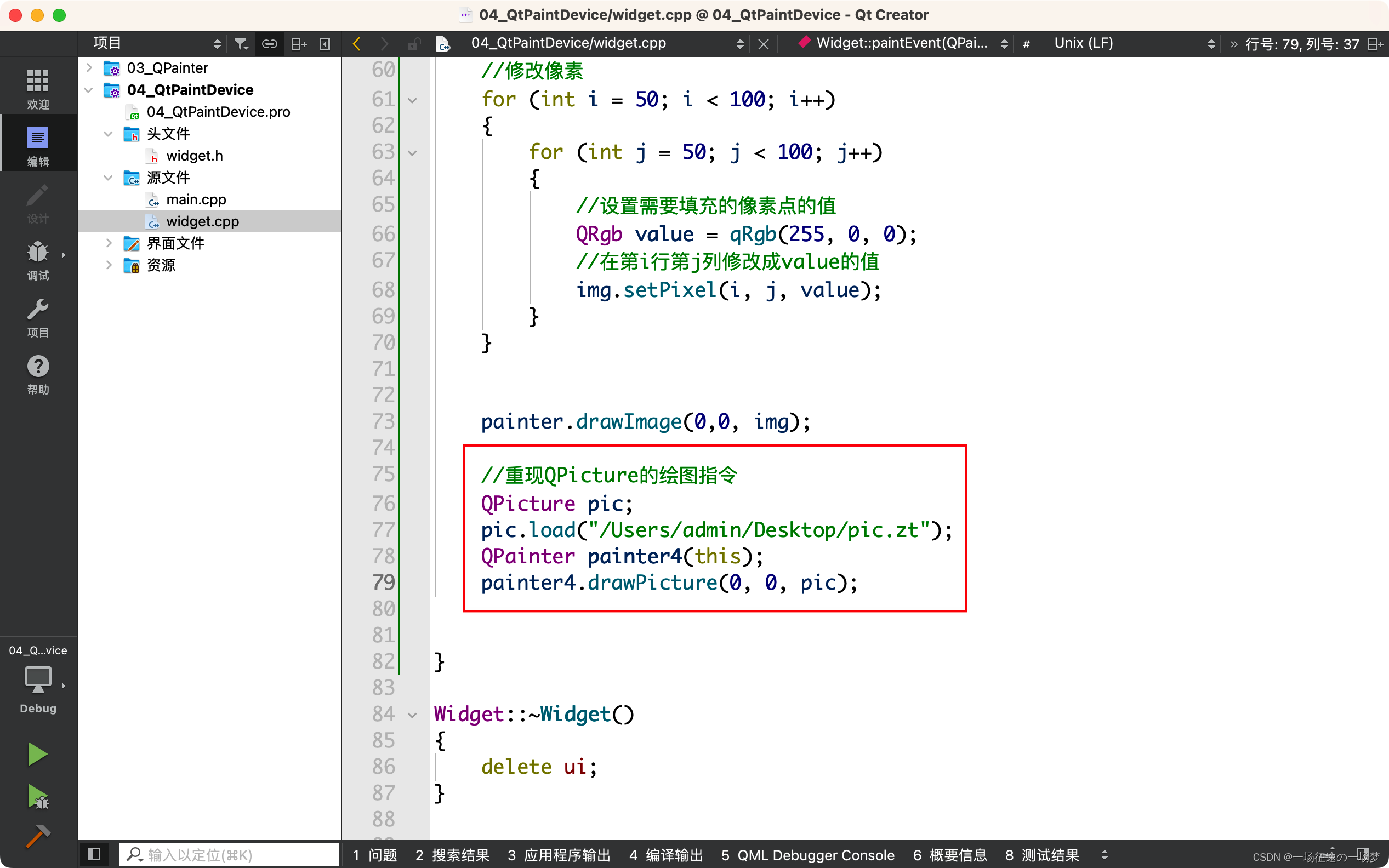Open the Welcome (欢迎) mode
The image size is (1389, 868).
(x=38, y=88)
